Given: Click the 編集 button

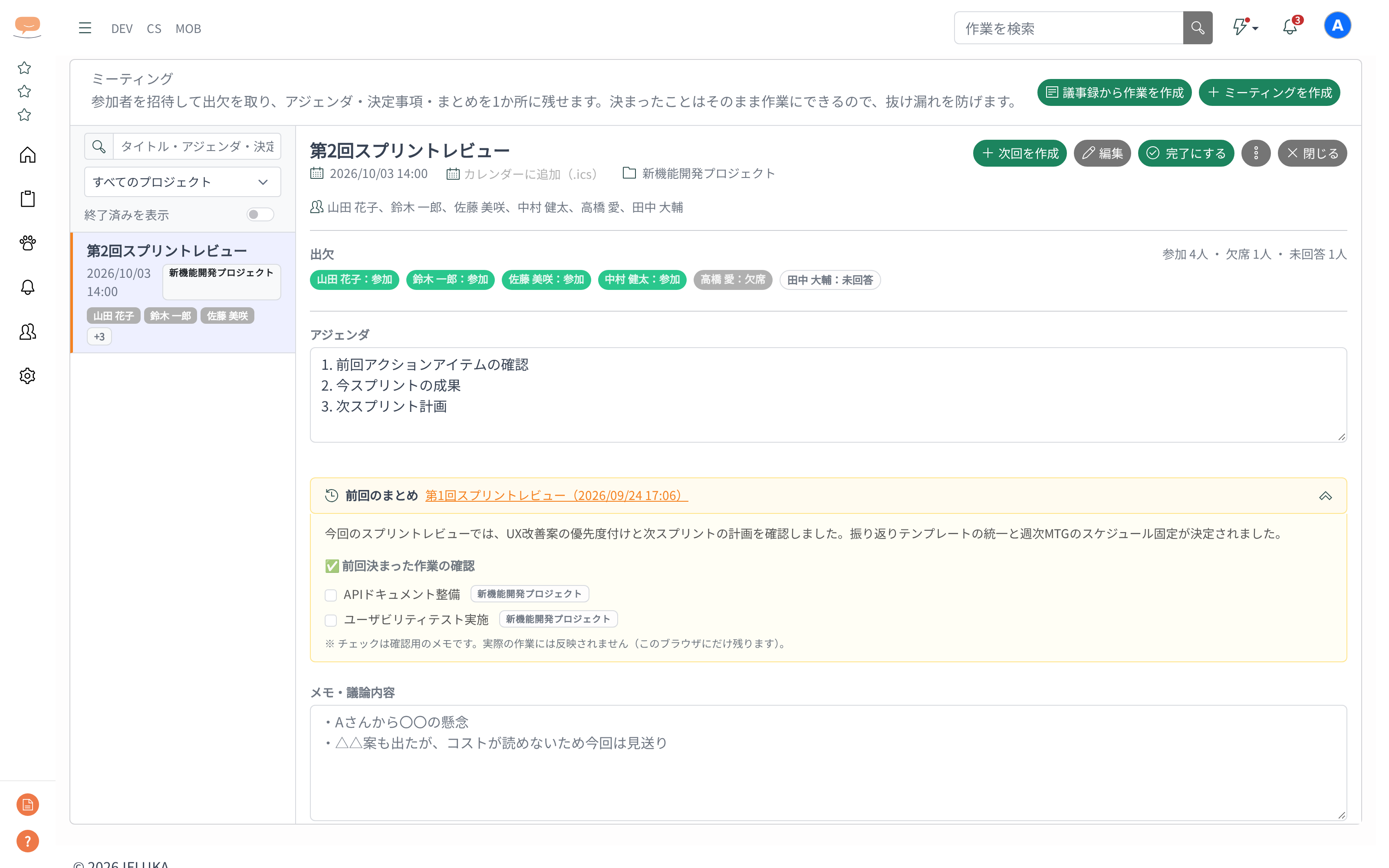Looking at the screenshot, I should pyautogui.click(x=1102, y=153).
